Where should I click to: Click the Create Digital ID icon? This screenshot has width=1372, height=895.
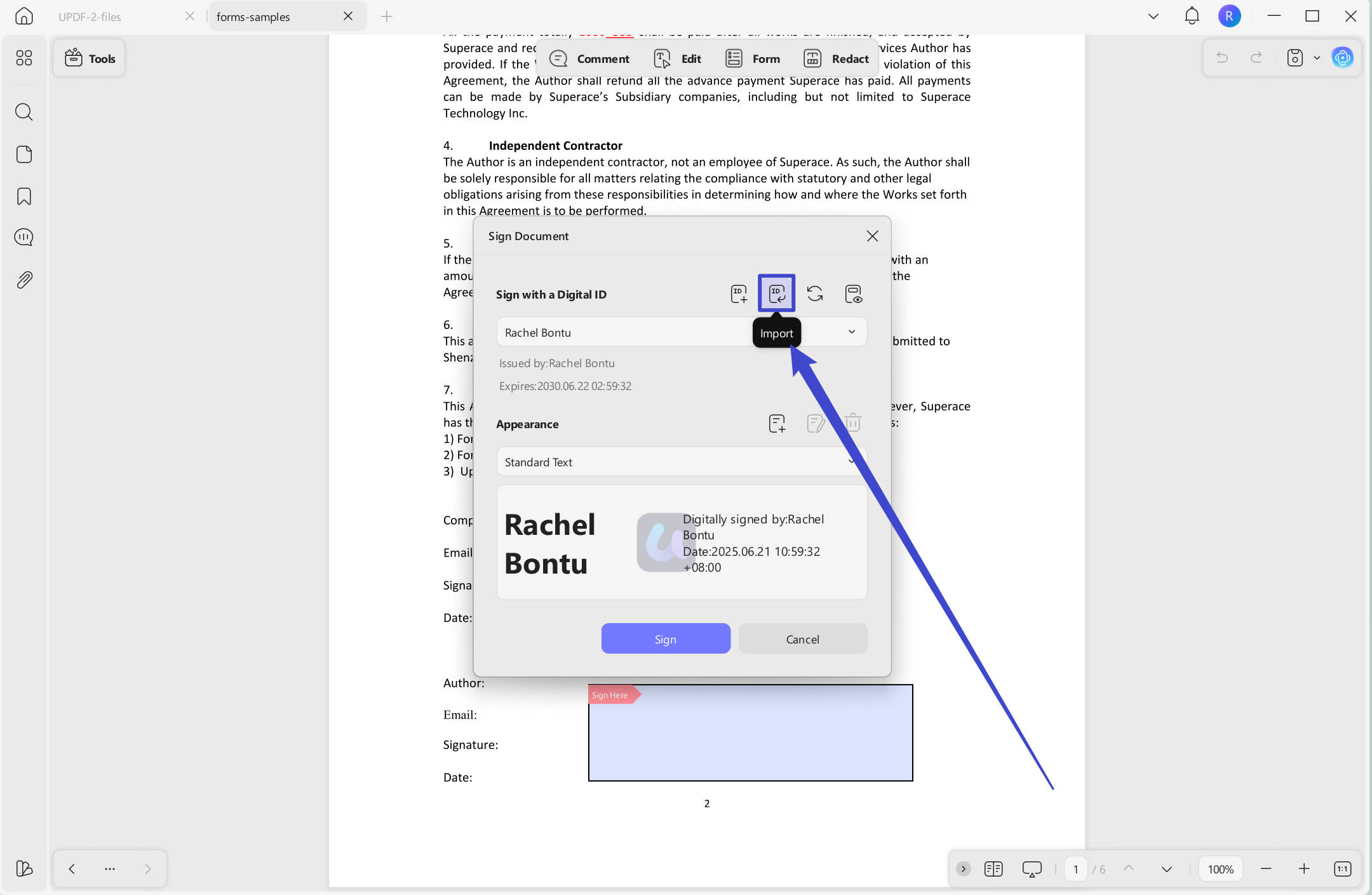pyautogui.click(x=739, y=294)
